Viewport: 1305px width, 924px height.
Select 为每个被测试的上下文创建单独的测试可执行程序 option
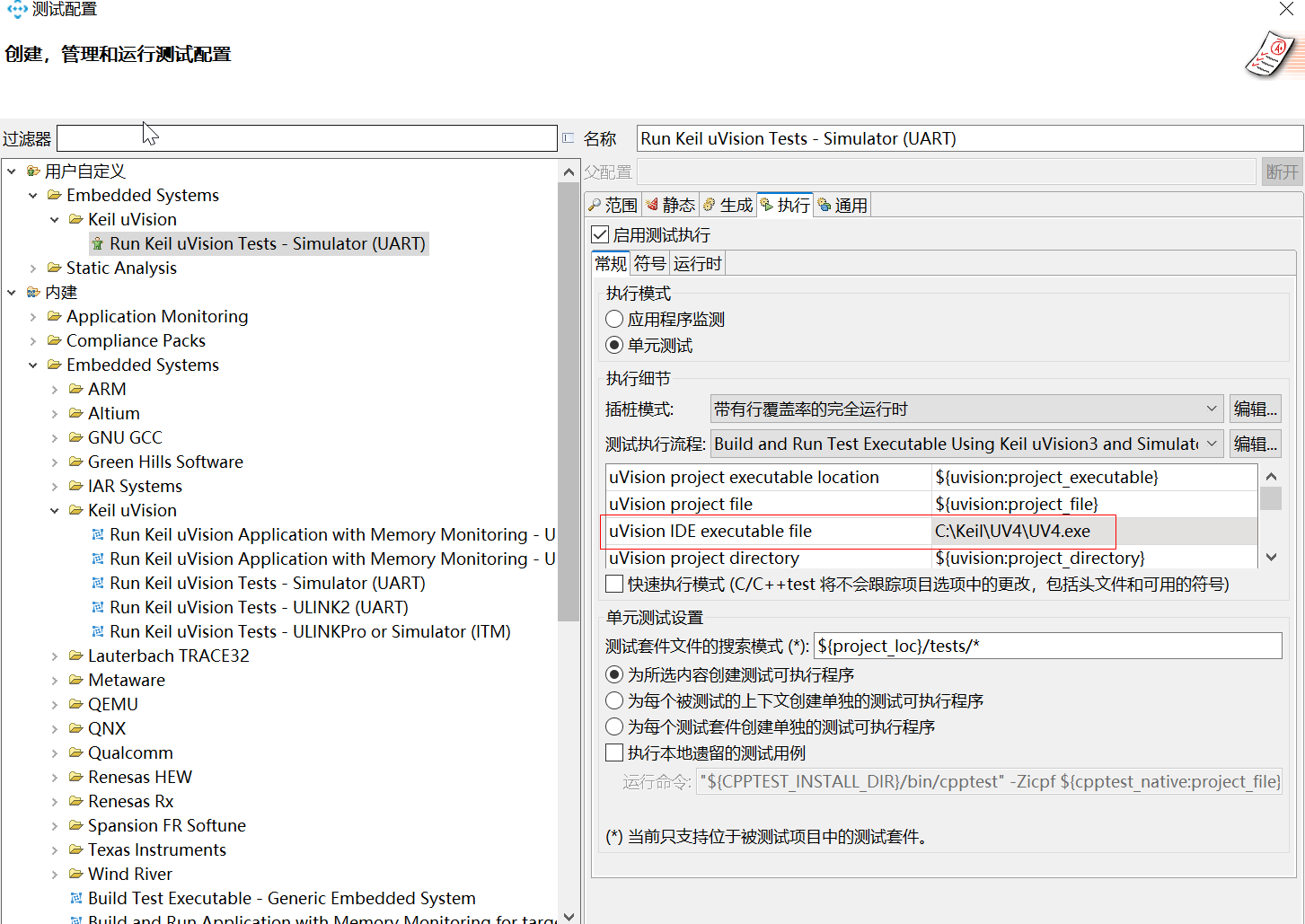click(614, 700)
